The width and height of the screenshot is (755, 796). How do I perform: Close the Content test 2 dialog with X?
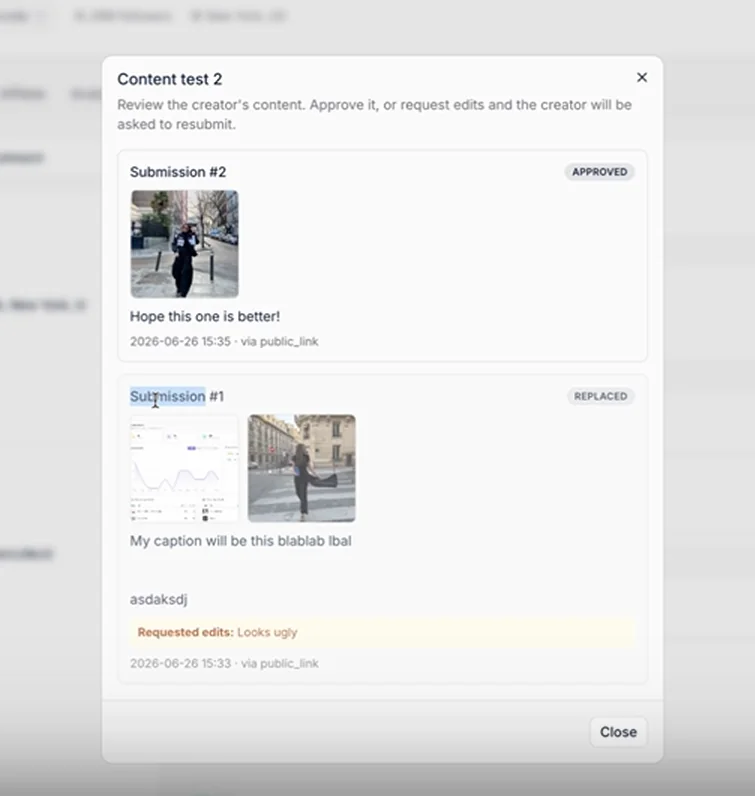click(x=642, y=77)
